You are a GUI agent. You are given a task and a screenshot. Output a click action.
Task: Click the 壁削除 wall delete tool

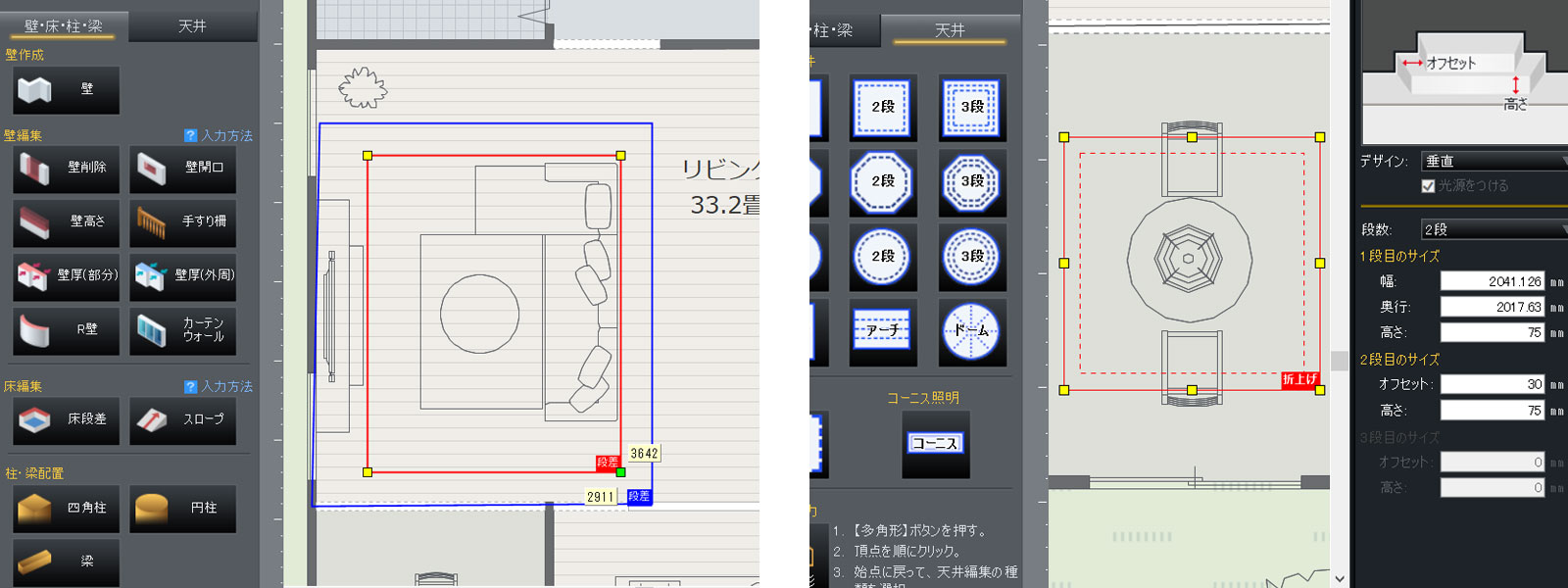(x=67, y=169)
